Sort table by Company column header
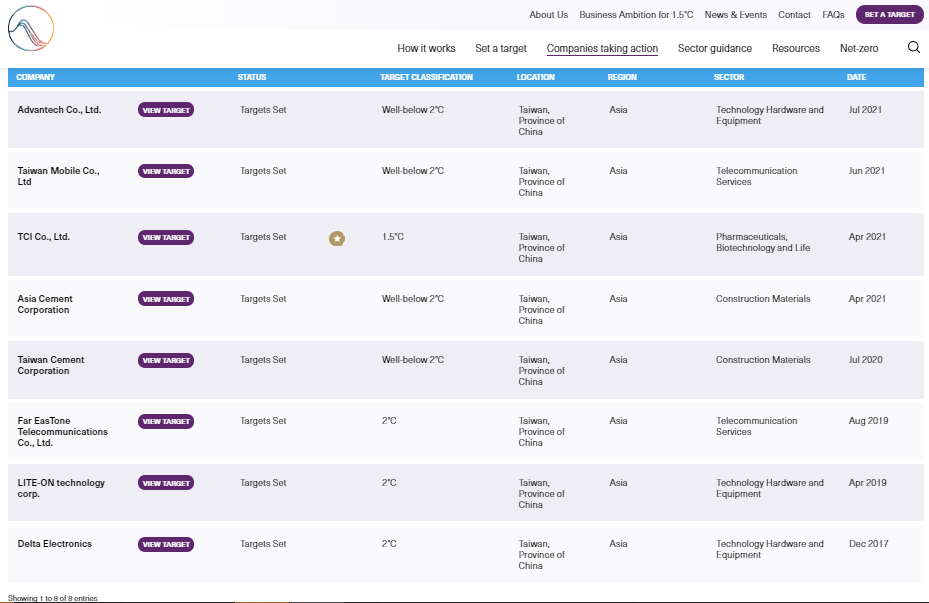Viewport: 929px width, 603px height. [36, 77]
